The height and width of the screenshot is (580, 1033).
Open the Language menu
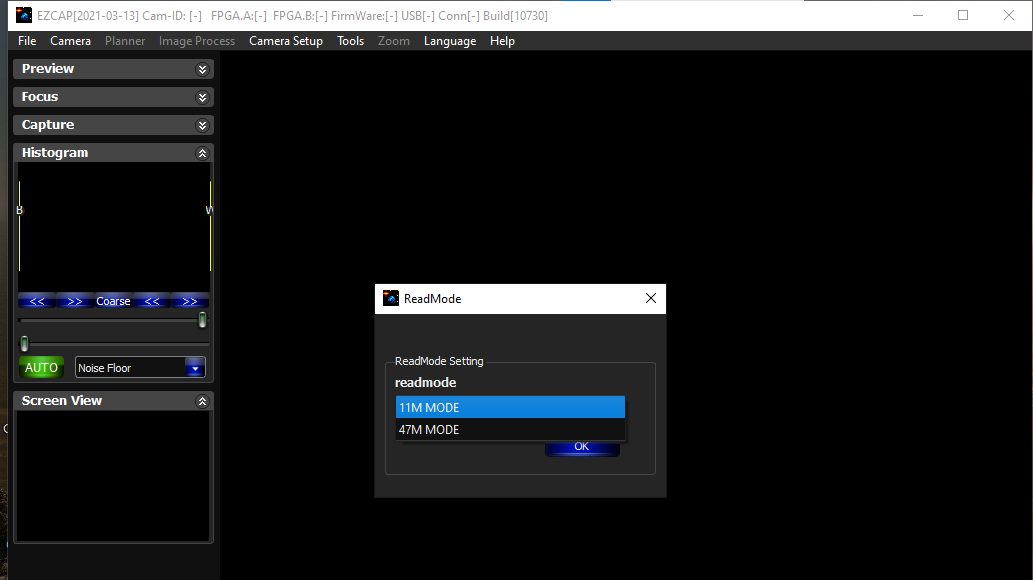tap(450, 41)
